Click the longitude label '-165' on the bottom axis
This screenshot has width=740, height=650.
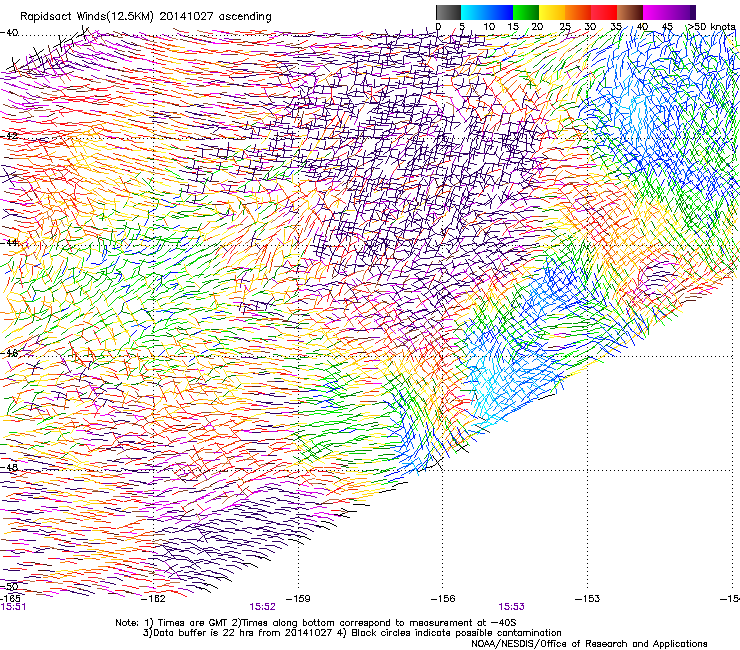click(11, 598)
